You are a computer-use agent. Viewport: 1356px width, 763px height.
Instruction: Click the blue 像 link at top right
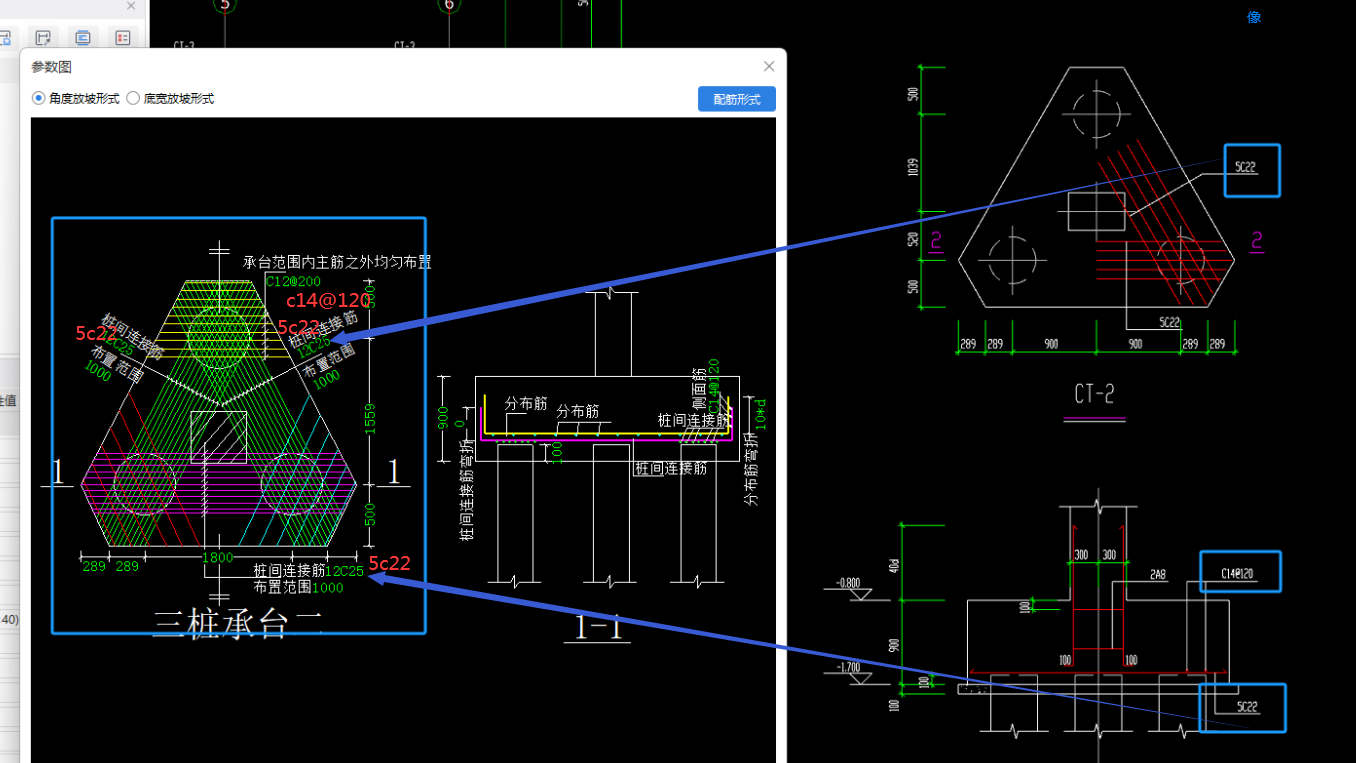pyautogui.click(x=1254, y=17)
